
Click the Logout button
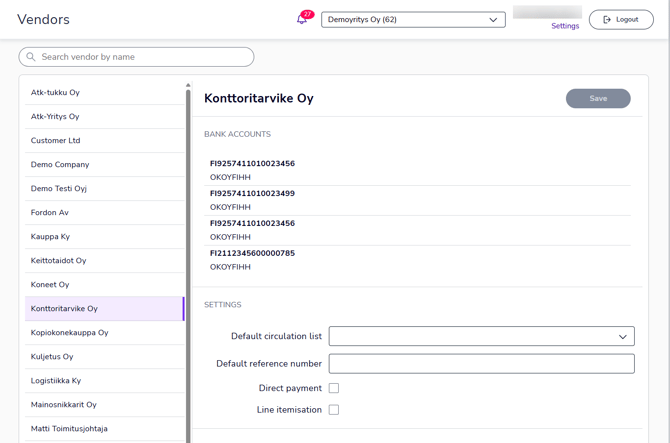(x=621, y=20)
